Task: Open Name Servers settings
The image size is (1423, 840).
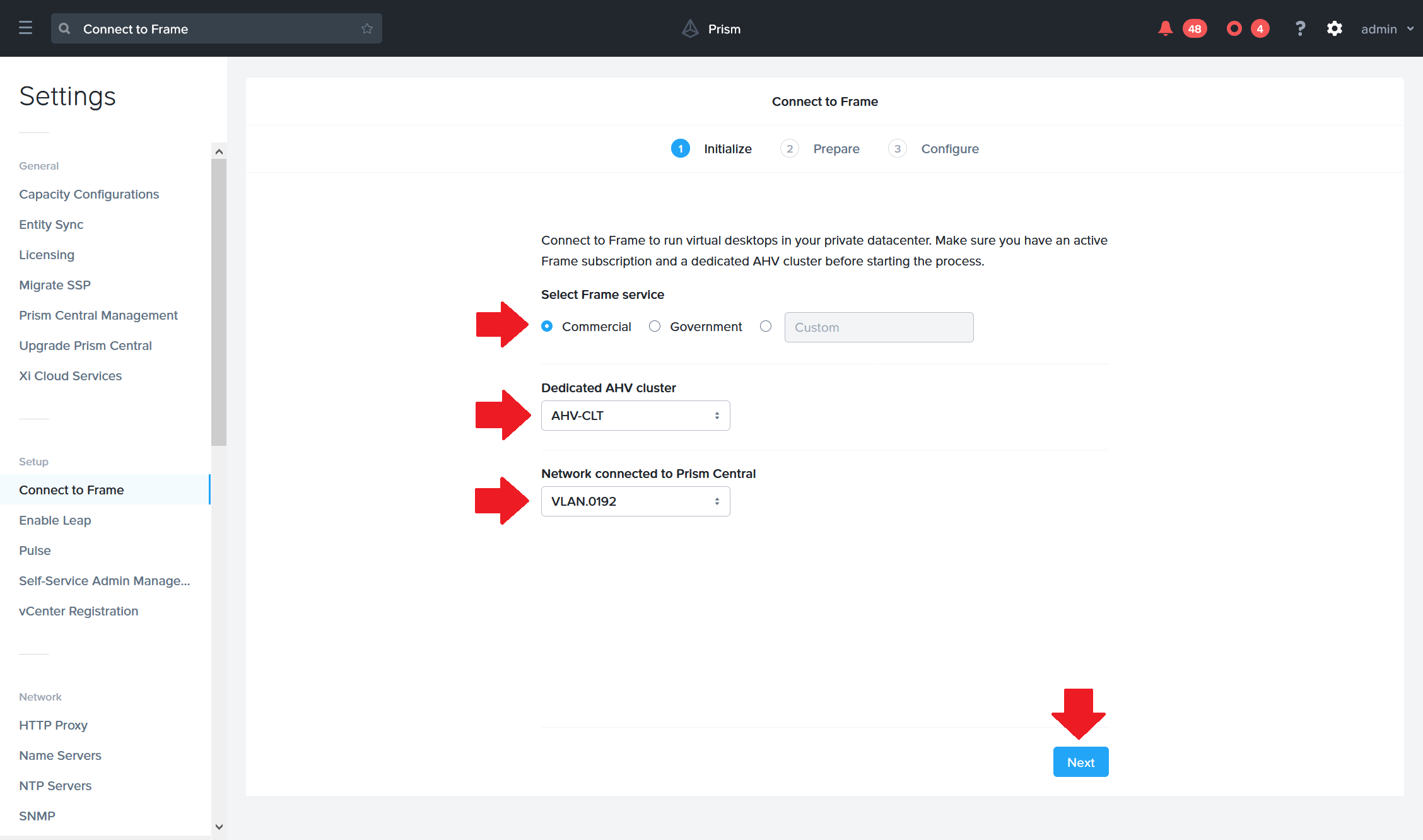Action: 60,755
